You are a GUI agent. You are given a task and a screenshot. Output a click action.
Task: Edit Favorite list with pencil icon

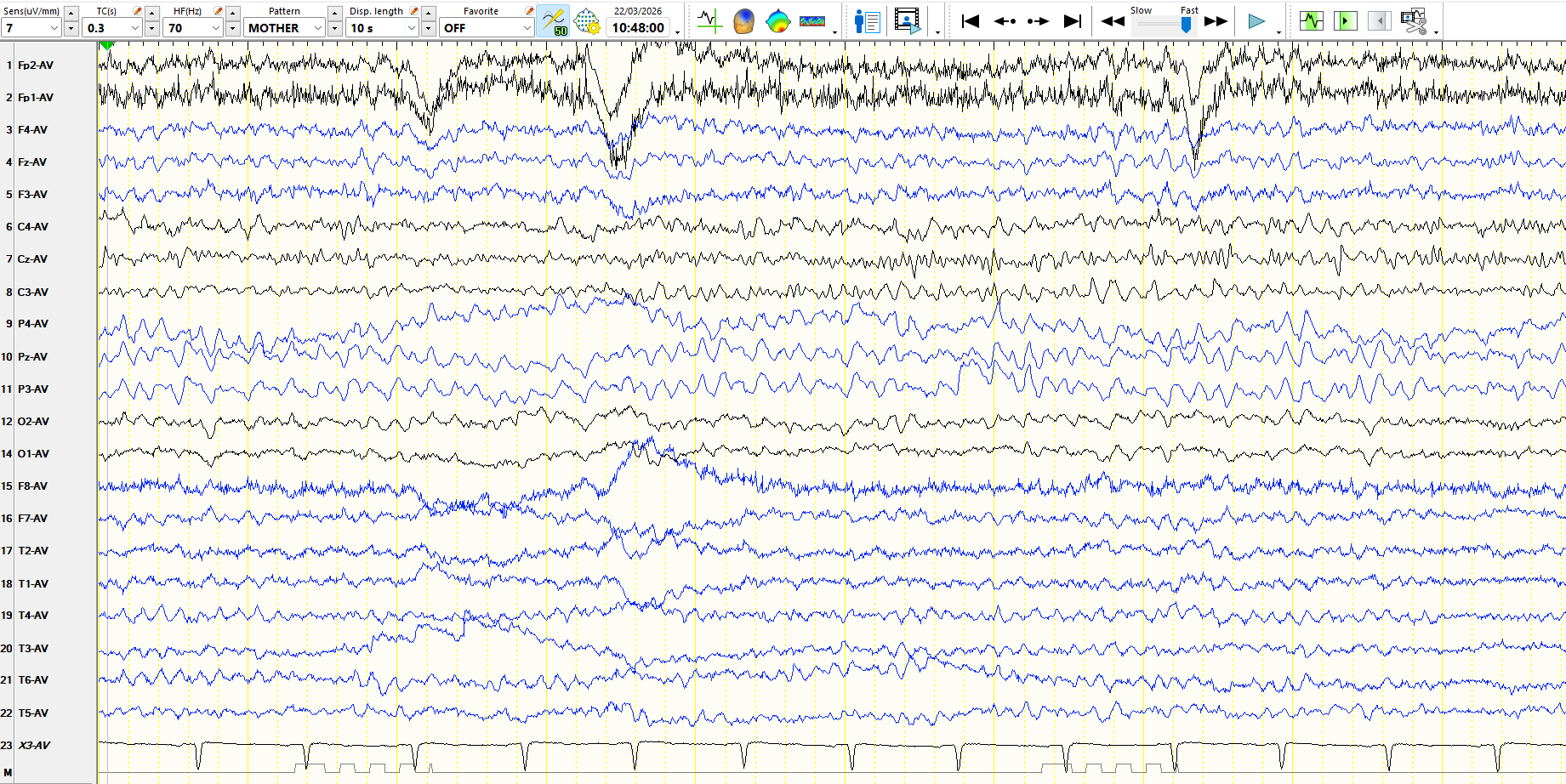[530, 11]
